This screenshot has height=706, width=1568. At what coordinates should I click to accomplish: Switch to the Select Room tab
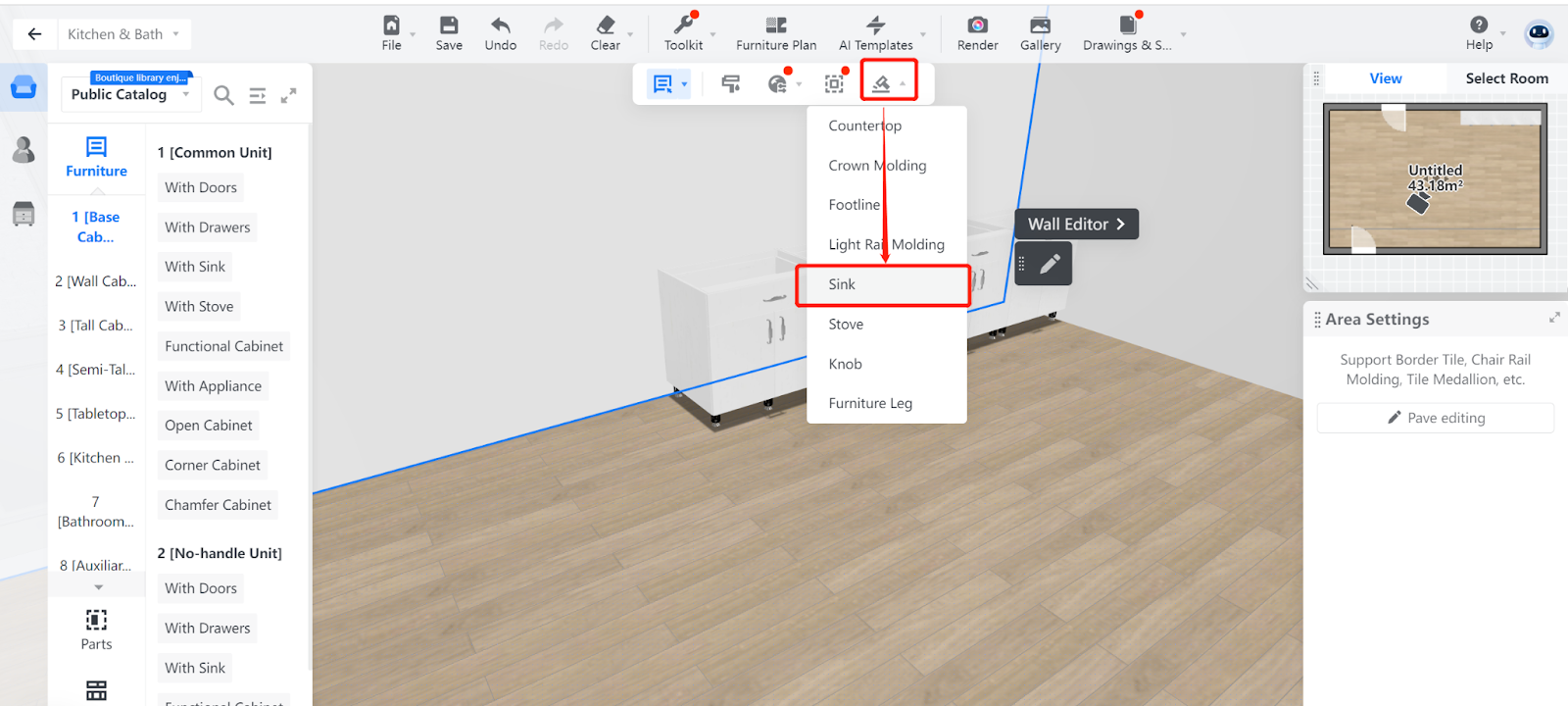[x=1506, y=78]
